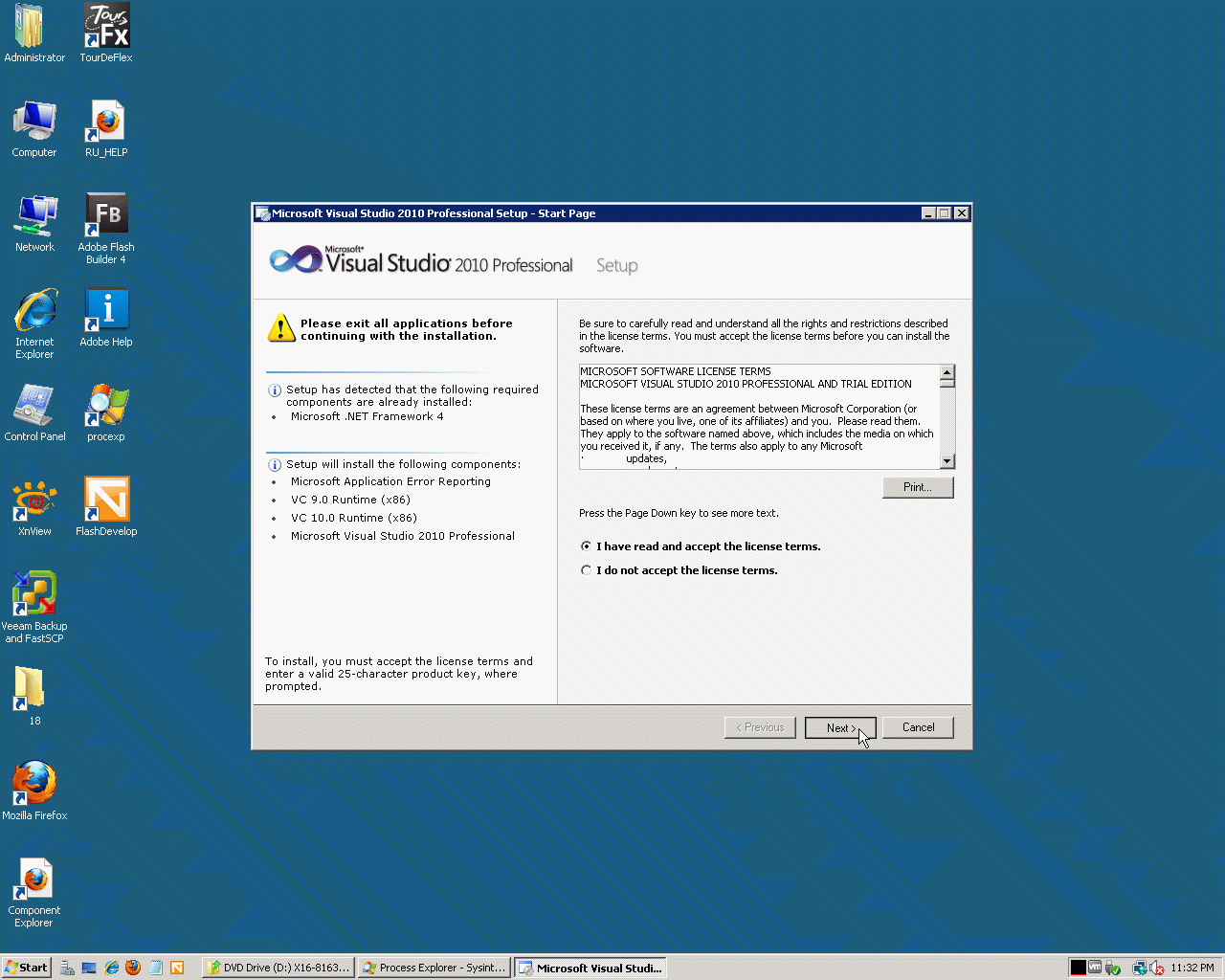
Task: Click the muted volume tray icon
Action: click(x=1156, y=968)
